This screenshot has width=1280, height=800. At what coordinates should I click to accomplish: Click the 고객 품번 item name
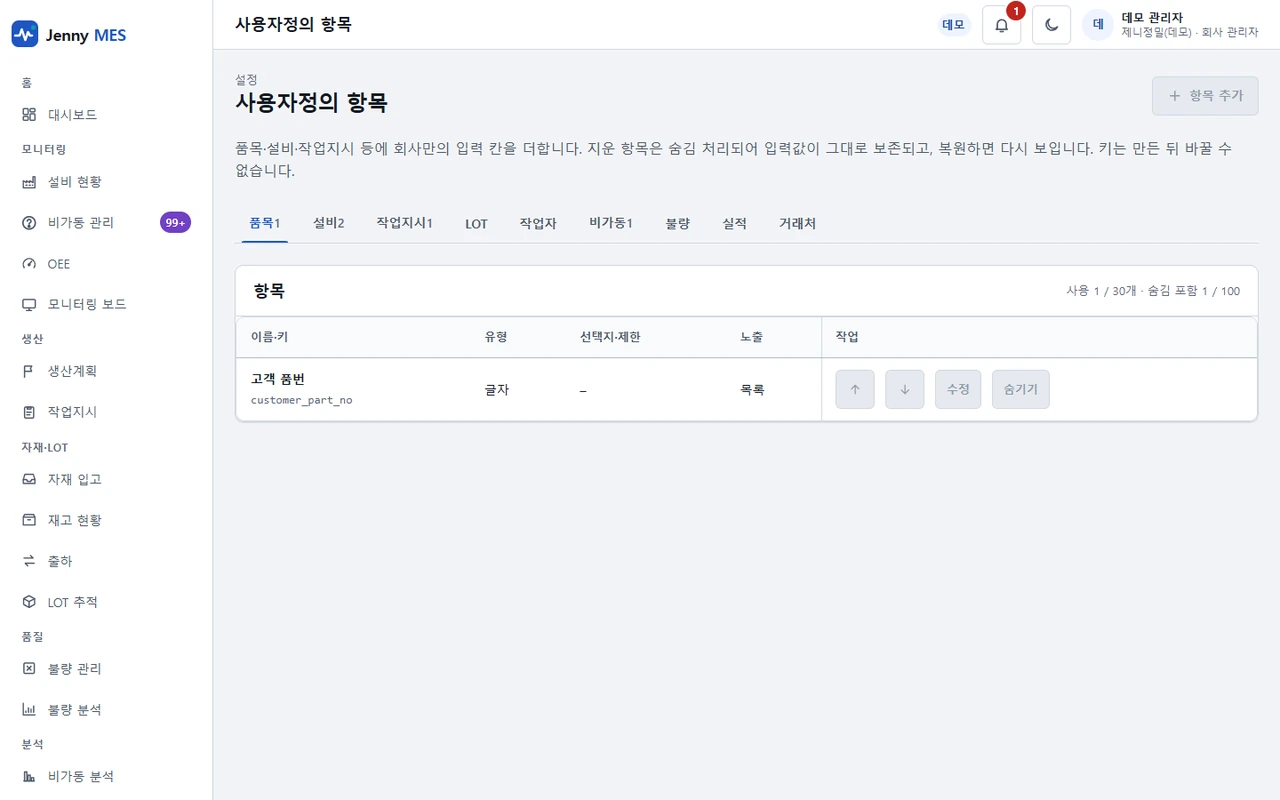(278, 379)
